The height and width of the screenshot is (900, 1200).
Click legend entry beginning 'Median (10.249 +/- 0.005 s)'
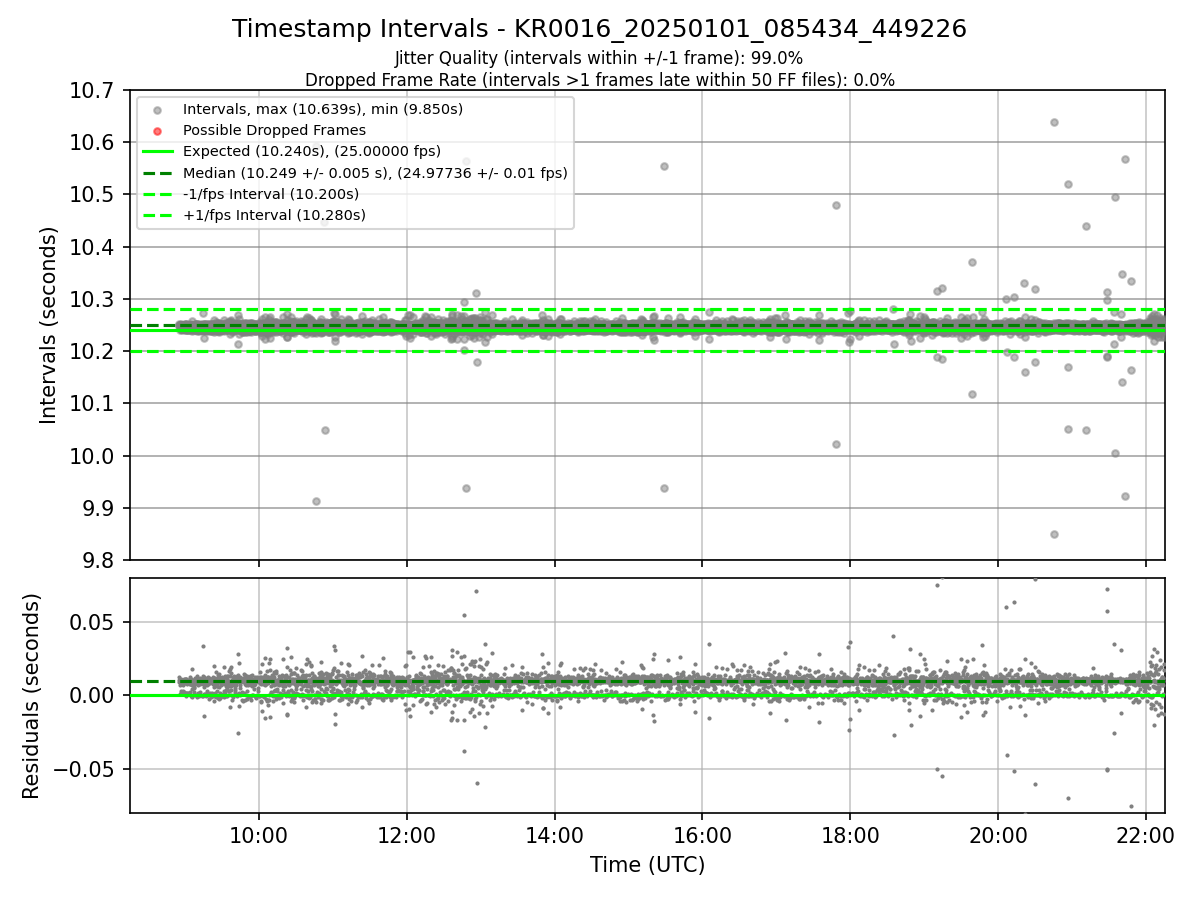375,173
